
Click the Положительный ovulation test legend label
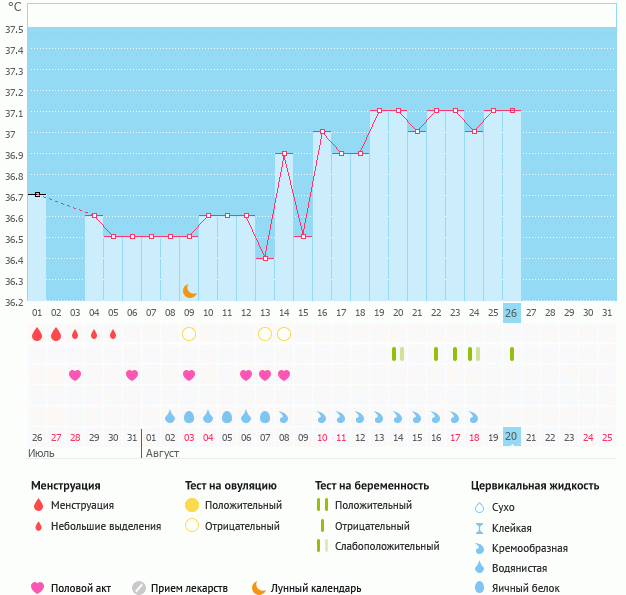[x=243, y=505]
